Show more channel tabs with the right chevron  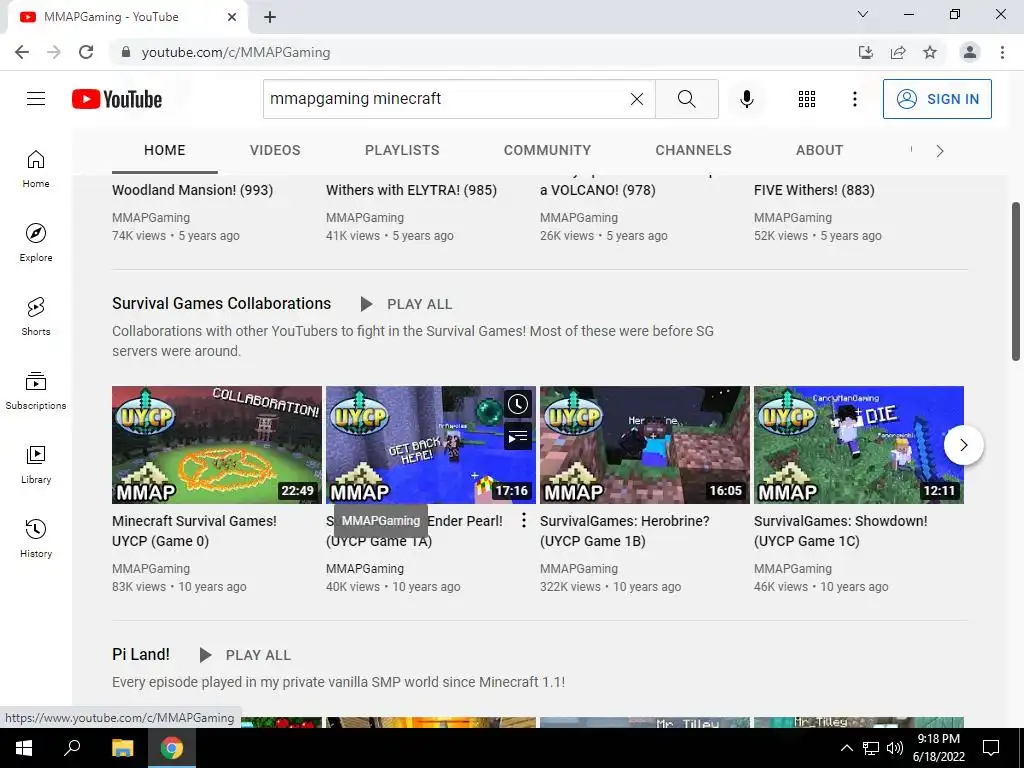pos(940,151)
